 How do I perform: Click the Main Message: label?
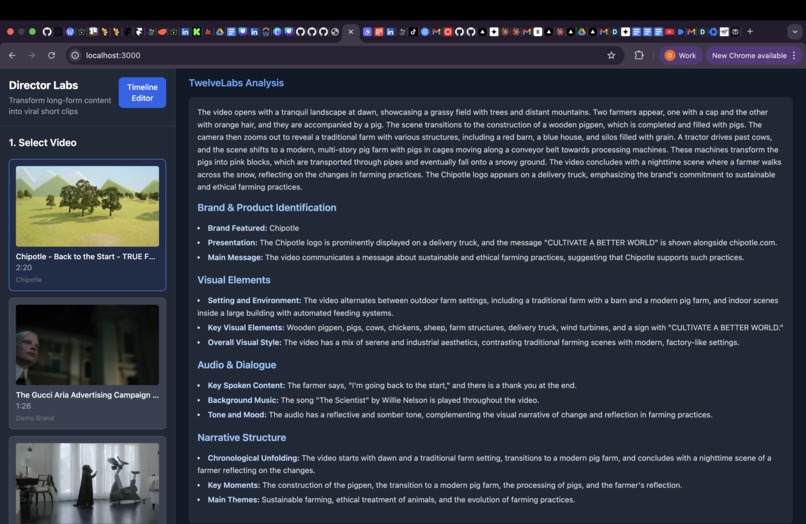pyautogui.click(x=235, y=258)
